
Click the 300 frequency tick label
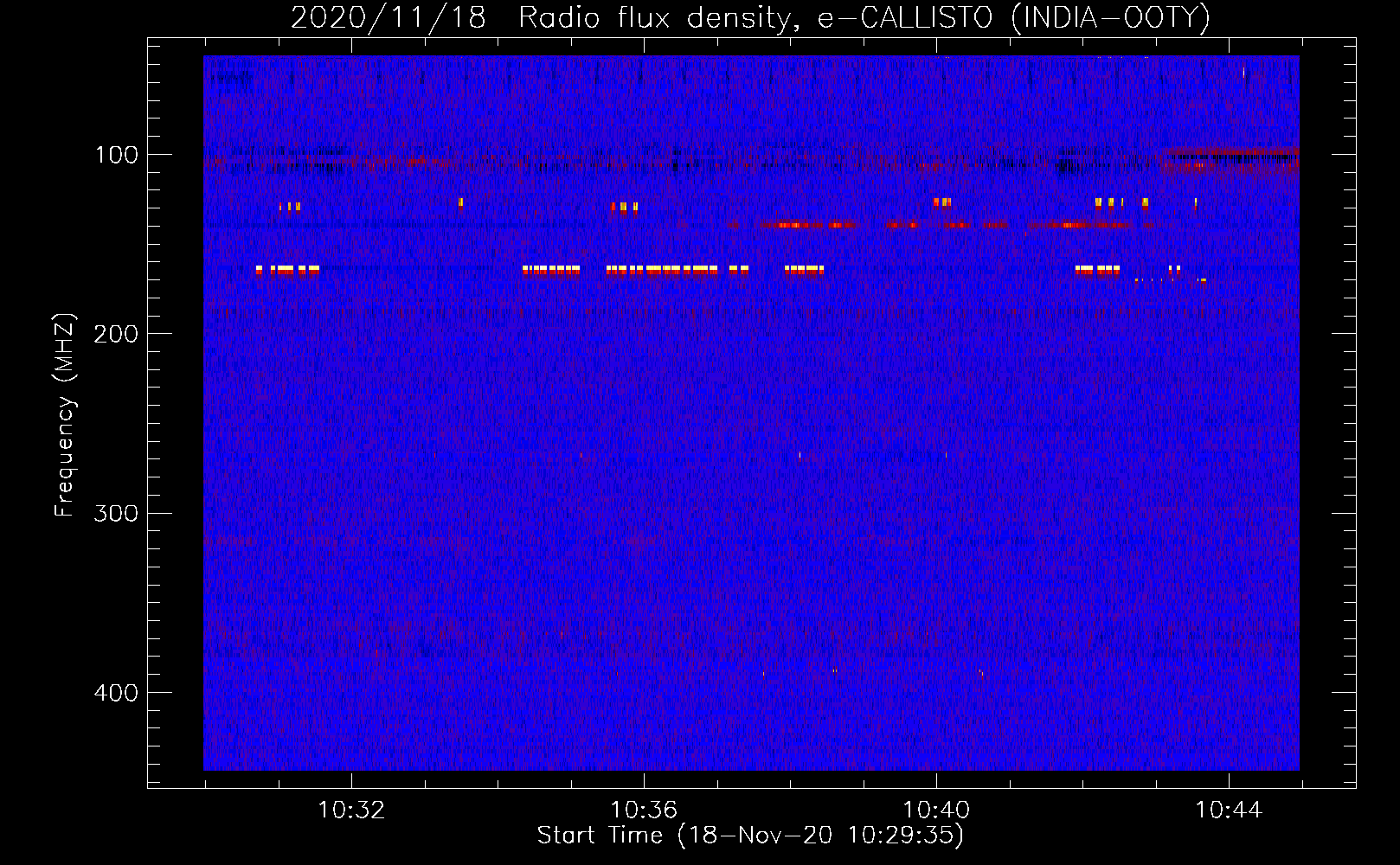[x=117, y=513]
